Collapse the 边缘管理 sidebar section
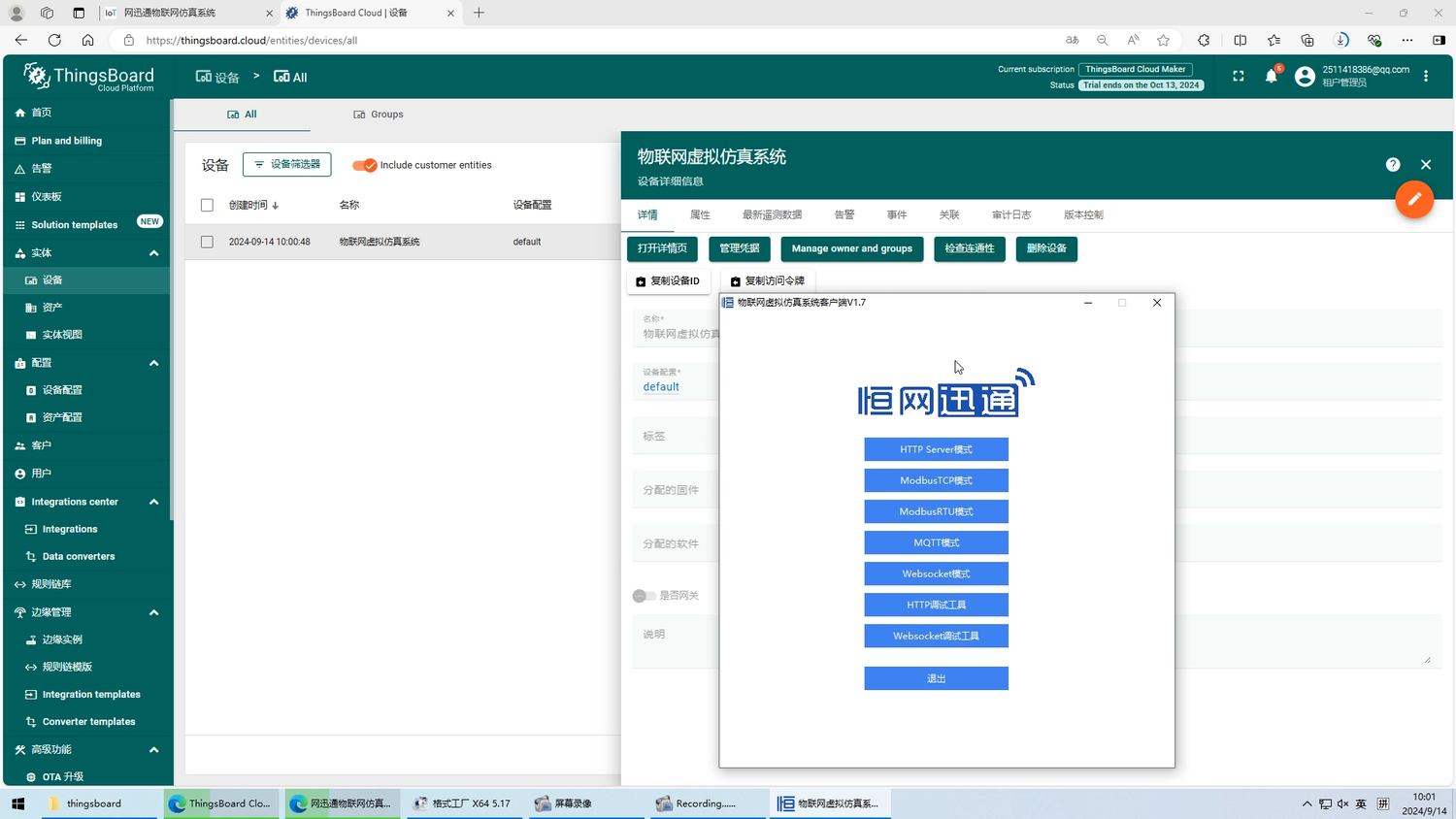Screen dimensions: 1456x819 click(153, 612)
